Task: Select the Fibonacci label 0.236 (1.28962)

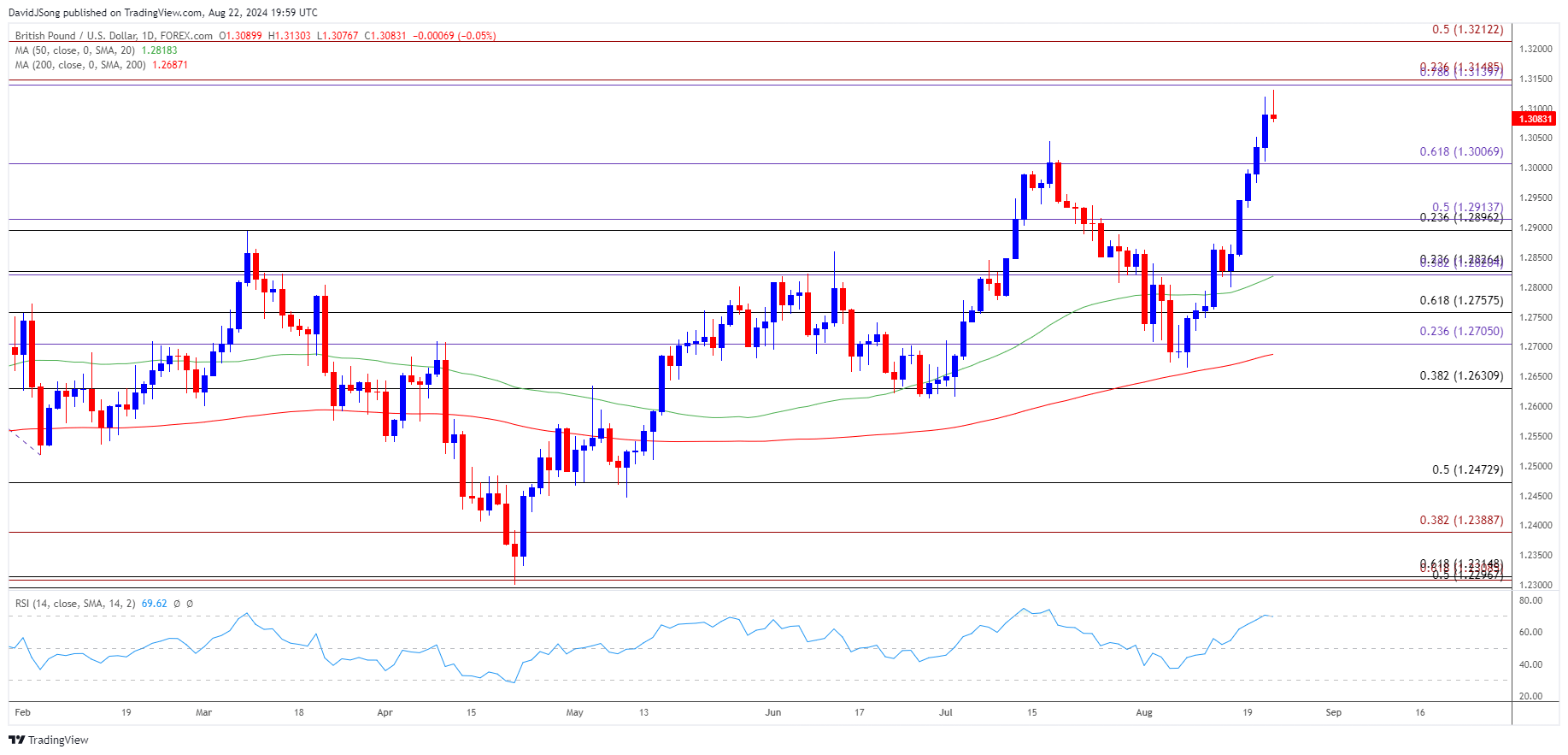Action: click(x=1462, y=218)
